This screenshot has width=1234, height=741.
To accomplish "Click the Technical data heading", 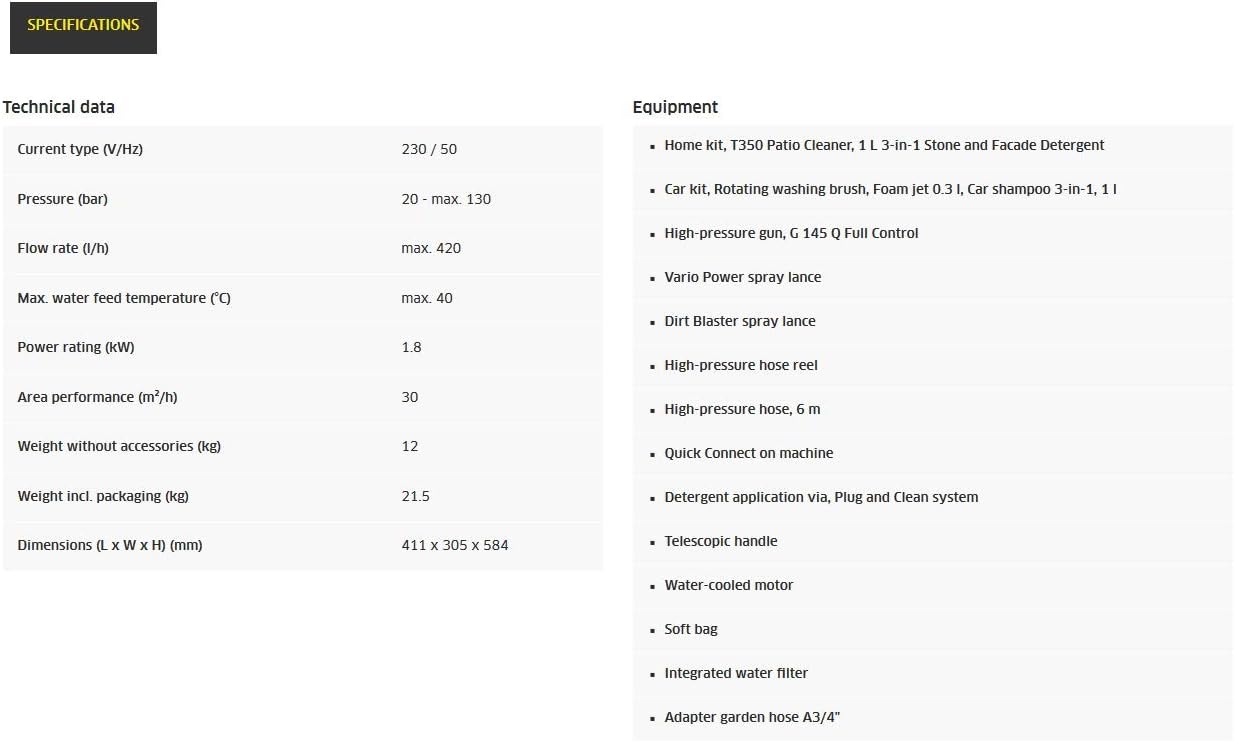I will pyautogui.click(x=59, y=107).
